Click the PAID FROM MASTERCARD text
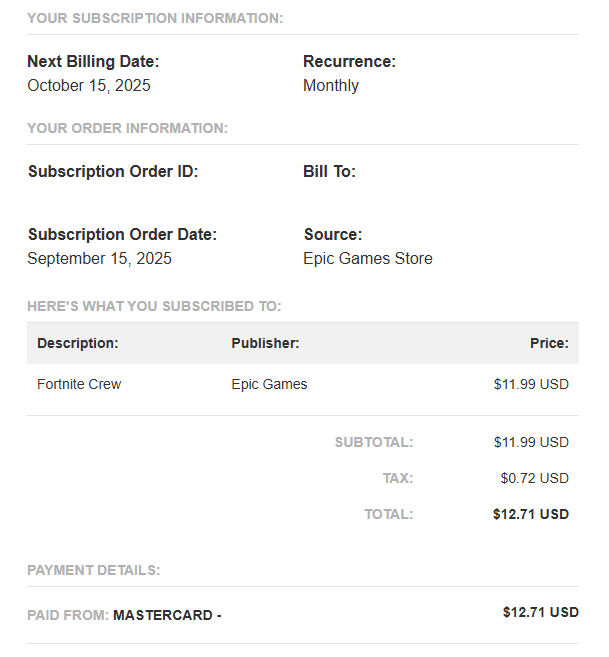The height and width of the screenshot is (657, 609). point(124,615)
